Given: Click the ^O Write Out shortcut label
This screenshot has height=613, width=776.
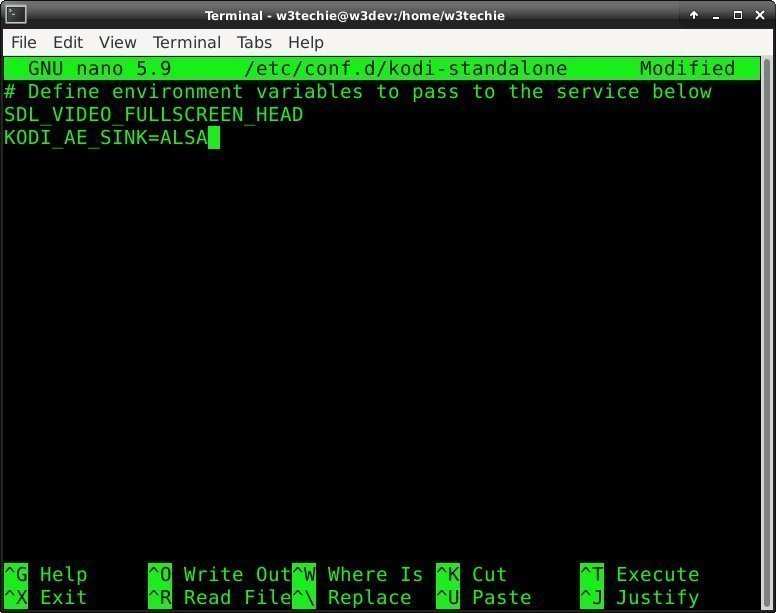Looking at the screenshot, I should coord(220,574).
